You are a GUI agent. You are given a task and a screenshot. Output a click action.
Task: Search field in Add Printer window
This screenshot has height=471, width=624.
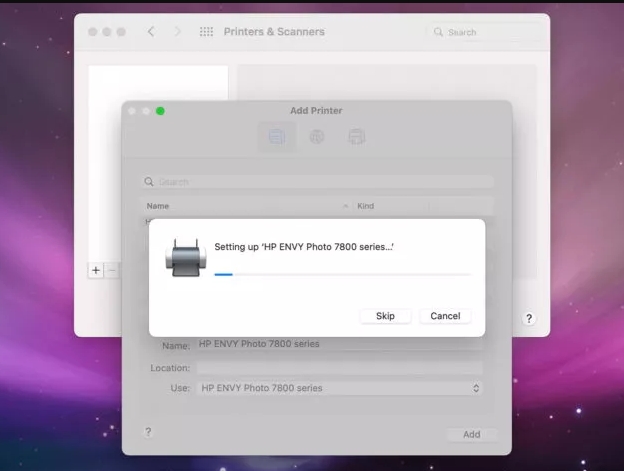[317, 182]
